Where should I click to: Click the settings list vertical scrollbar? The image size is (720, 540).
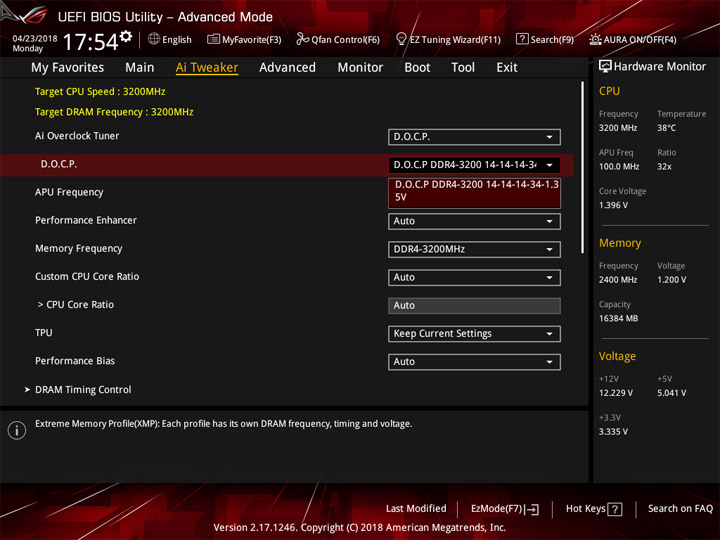[583, 167]
